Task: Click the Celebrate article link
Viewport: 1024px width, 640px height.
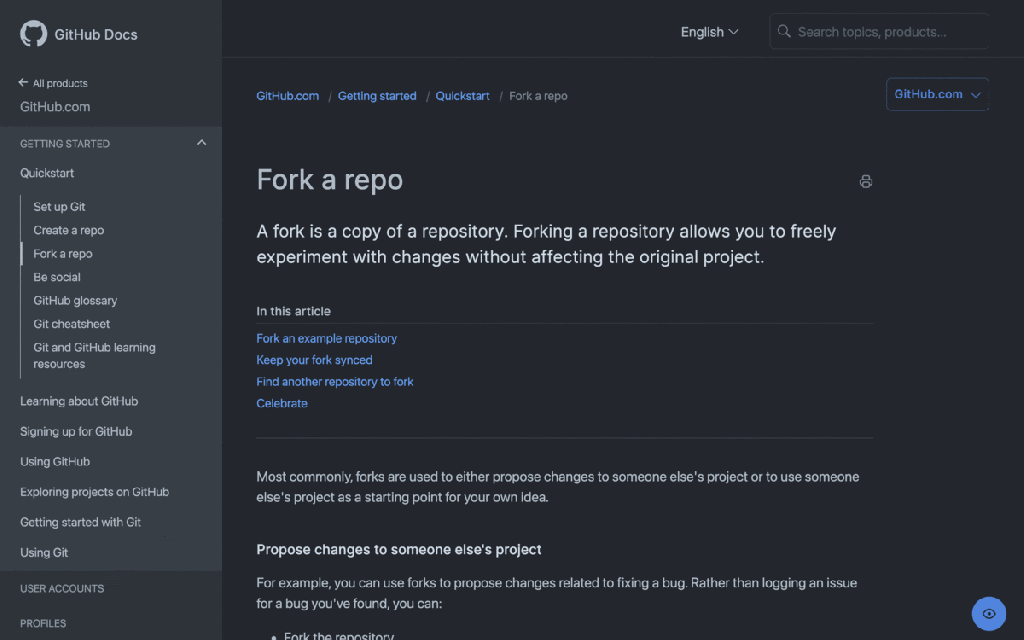Action: pos(282,403)
